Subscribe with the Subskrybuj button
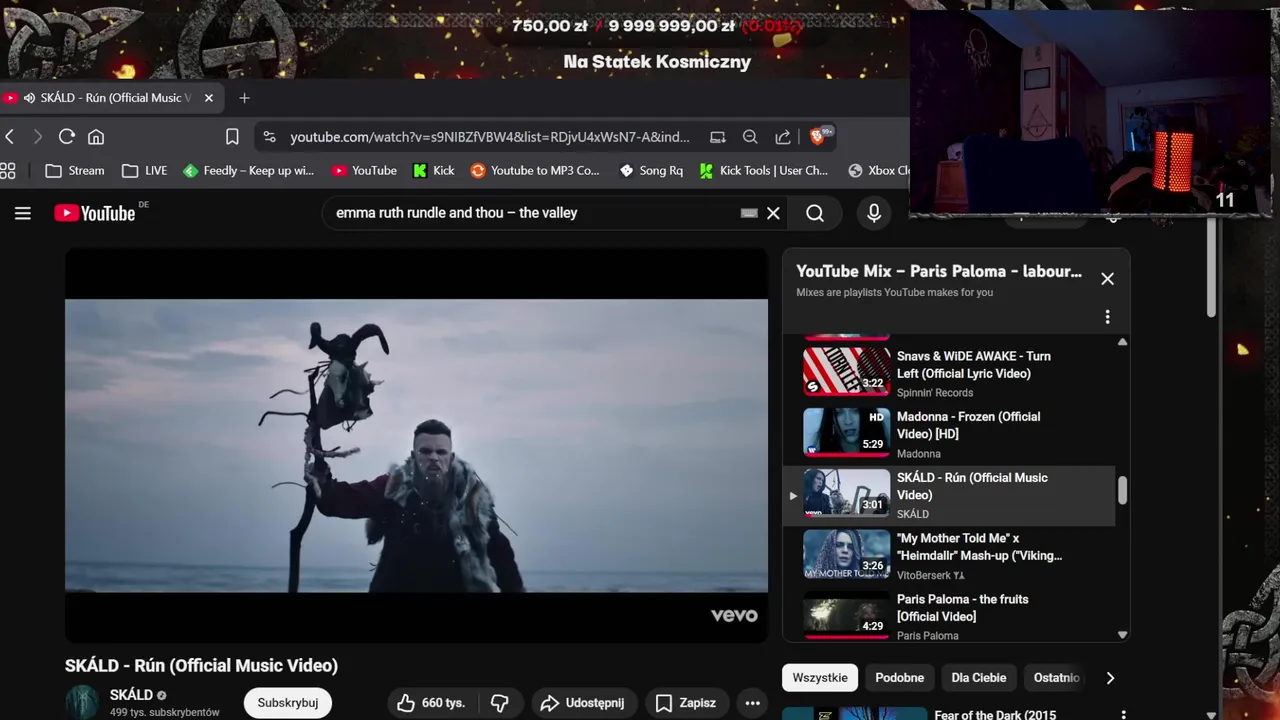 click(x=288, y=703)
